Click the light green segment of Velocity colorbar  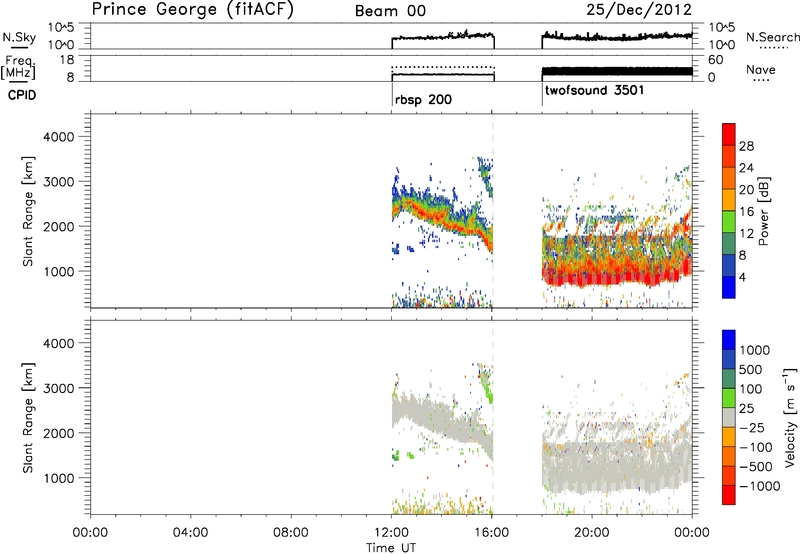tap(729, 398)
